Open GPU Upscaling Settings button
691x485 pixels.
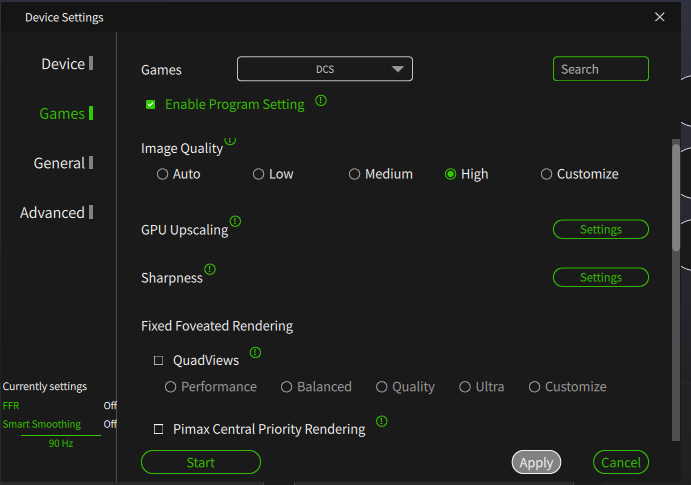point(601,230)
